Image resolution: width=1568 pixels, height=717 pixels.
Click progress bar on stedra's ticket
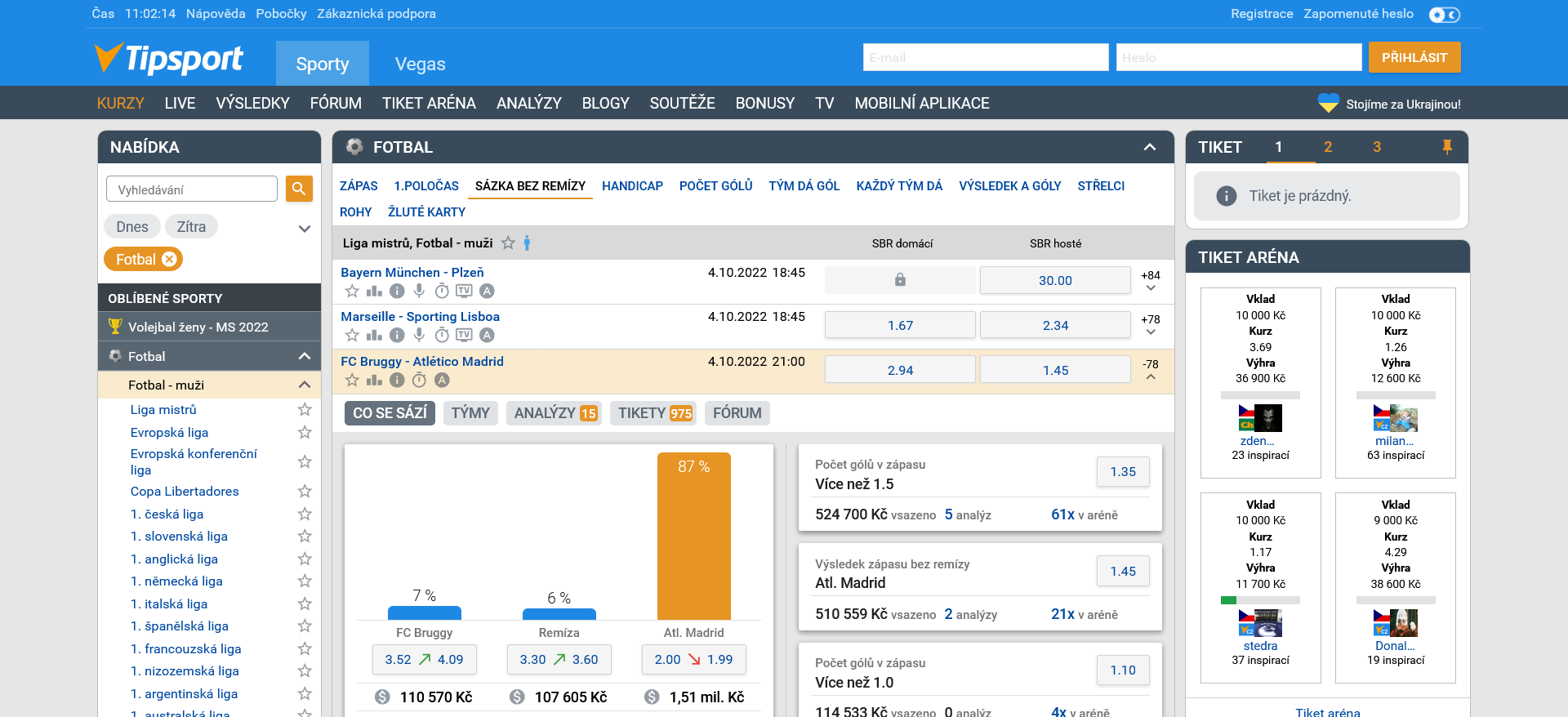click(1260, 600)
